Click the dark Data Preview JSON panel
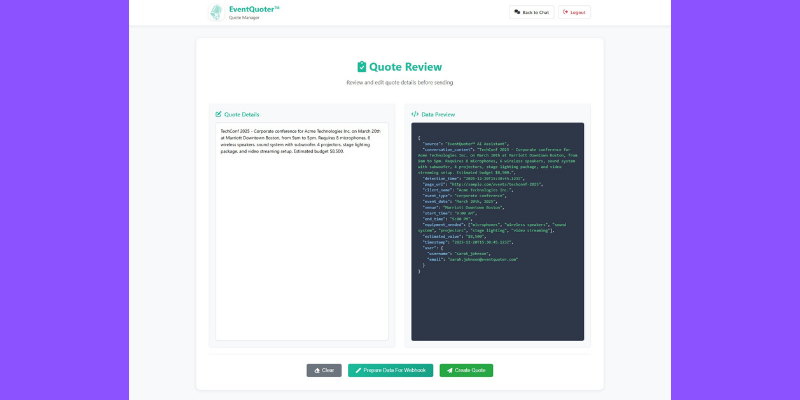The height and width of the screenshot is (400, 800). point(497,231)
